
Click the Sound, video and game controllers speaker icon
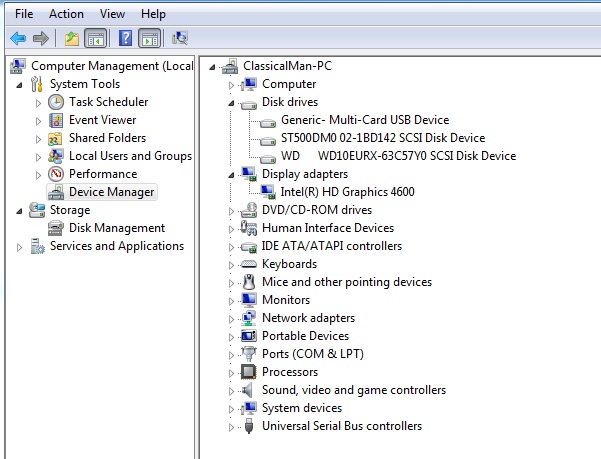pyautogui.click(x=248, y=390)
